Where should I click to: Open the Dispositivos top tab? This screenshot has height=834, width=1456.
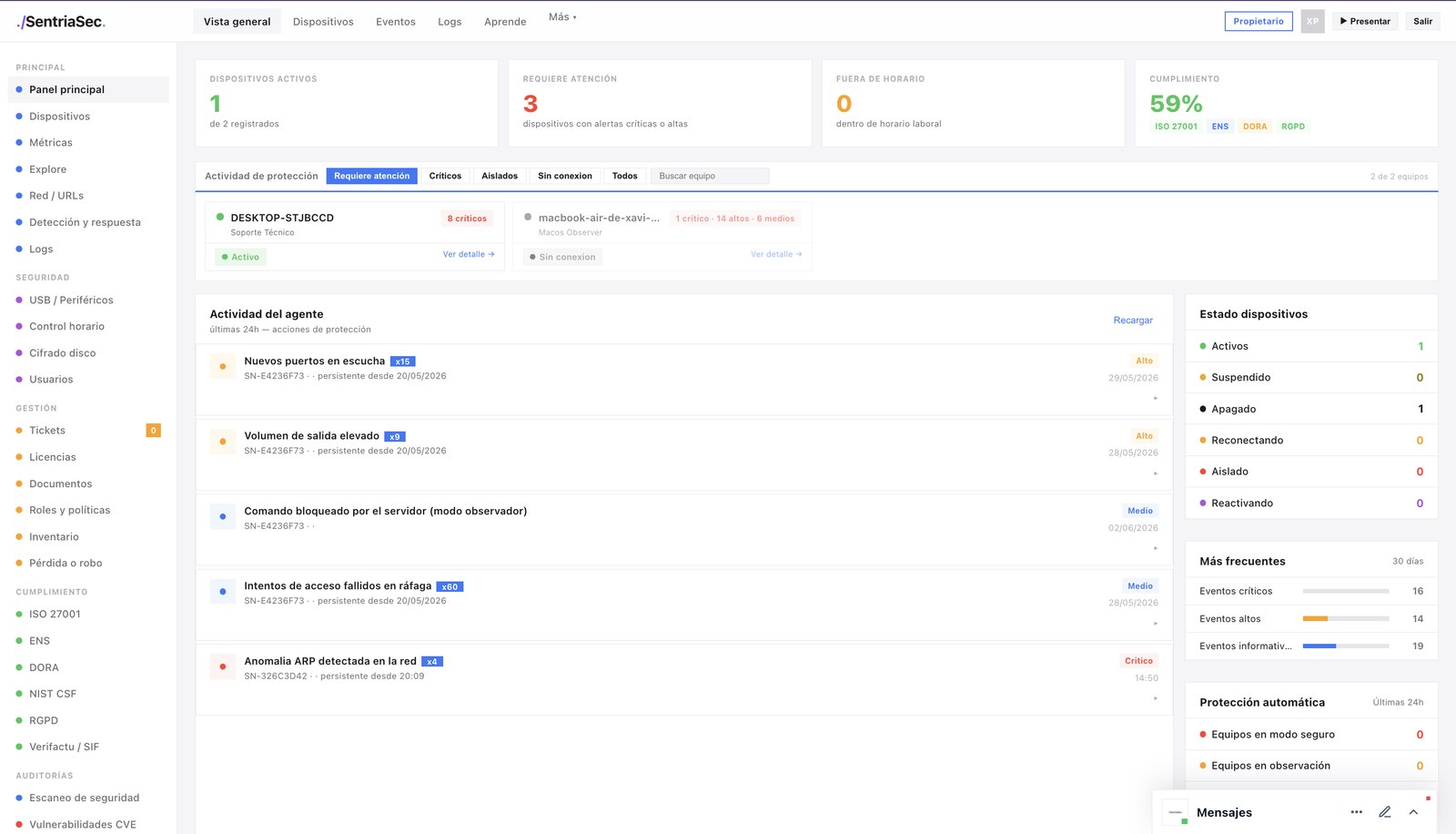tap(323, 22)
